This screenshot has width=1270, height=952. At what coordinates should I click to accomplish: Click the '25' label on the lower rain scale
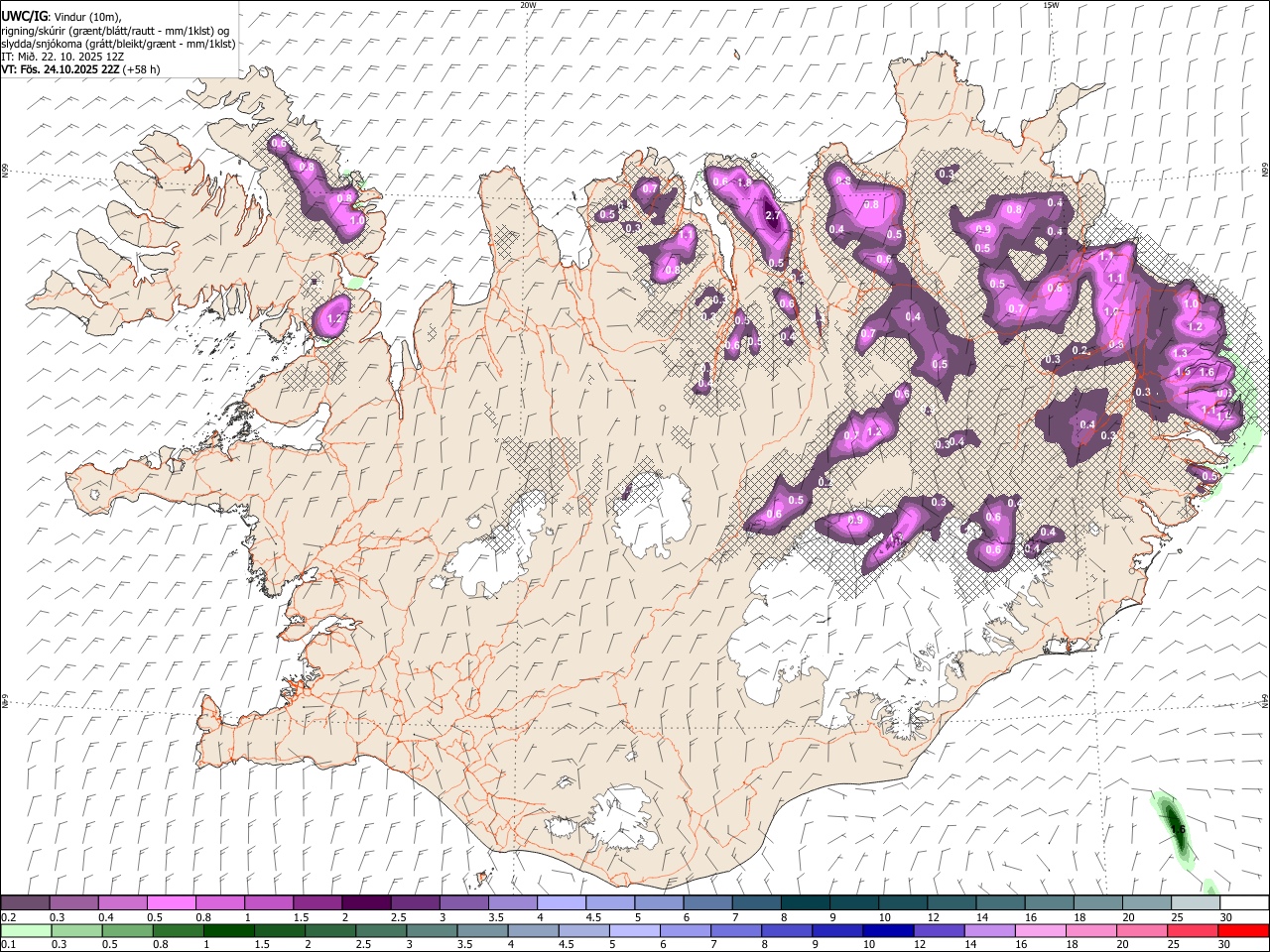click(1174, 945)
